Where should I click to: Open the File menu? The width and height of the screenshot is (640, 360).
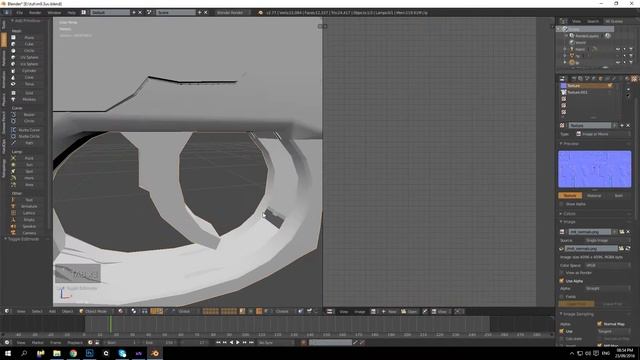pyautogui.click(x=19, y=13)
